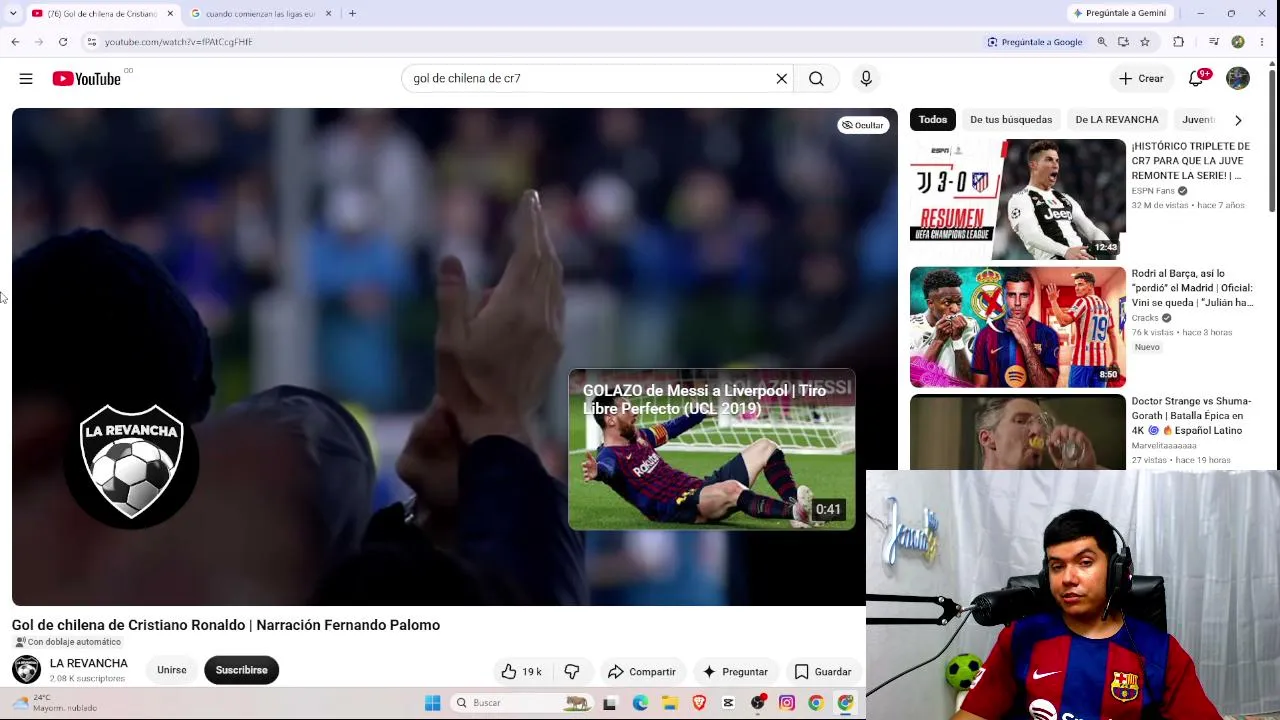
Task: Open the Chrome profile avatar
Action: coord(1238,42)
